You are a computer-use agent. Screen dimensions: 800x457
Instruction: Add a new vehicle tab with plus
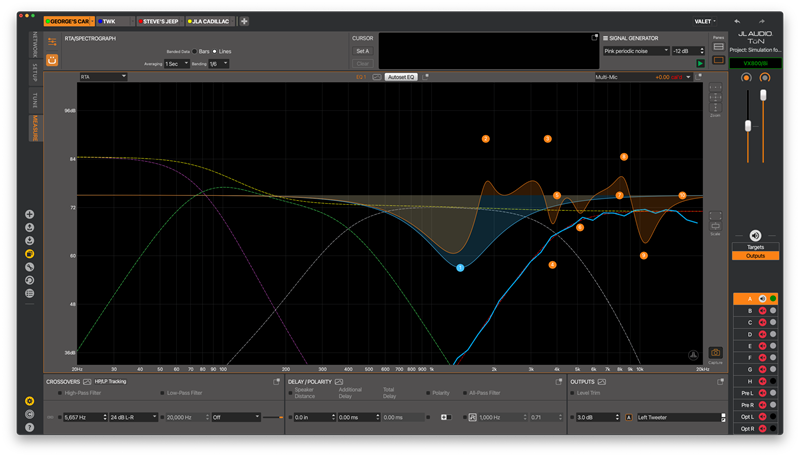[x=244, y=21]
